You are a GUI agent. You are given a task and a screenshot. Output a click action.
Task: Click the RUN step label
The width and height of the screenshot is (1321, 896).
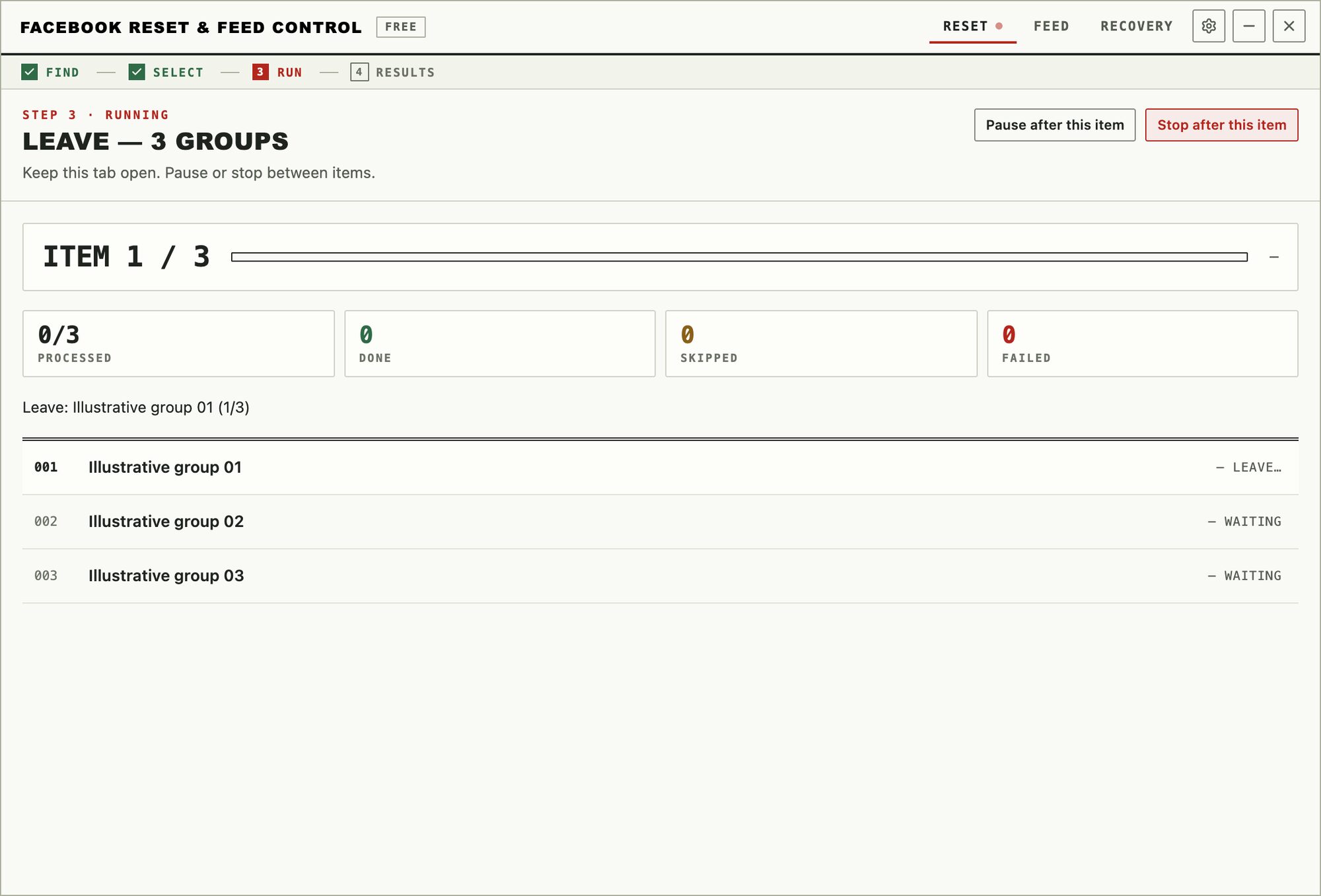tap(290, 73)
